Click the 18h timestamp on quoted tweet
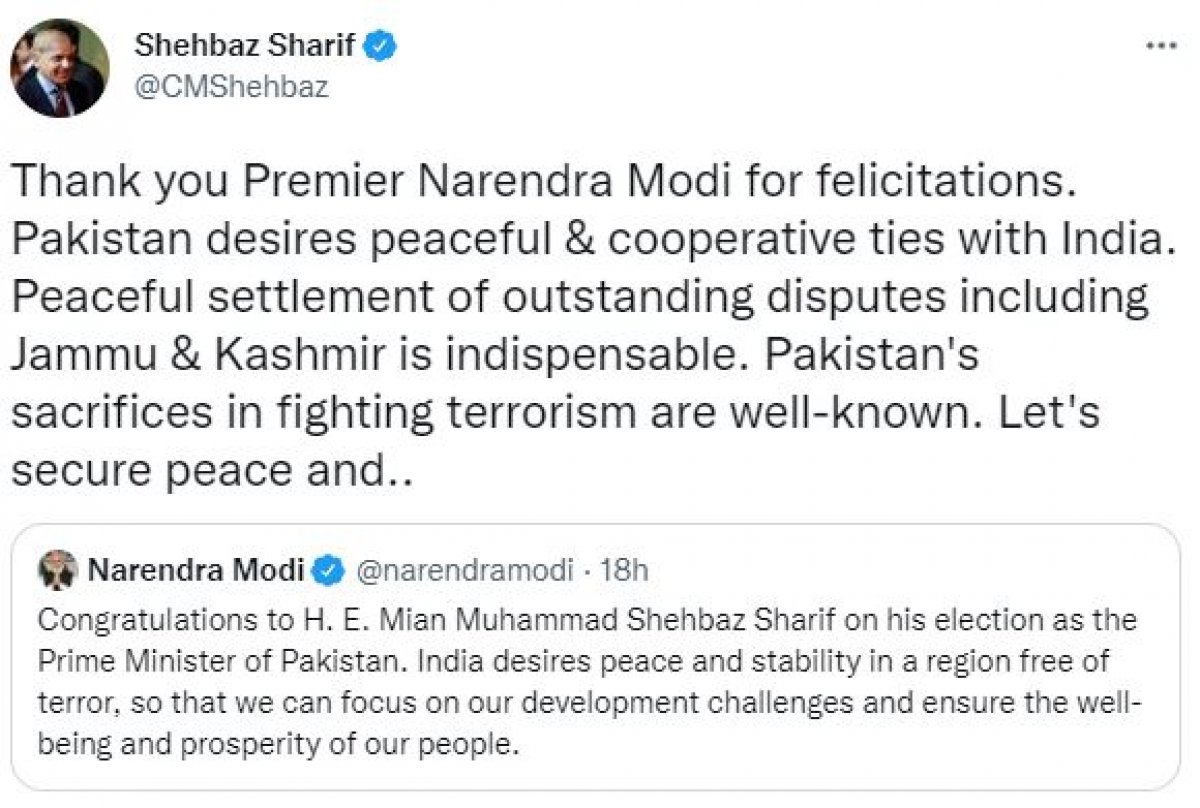The height and width of the screenshot is (808, 1200). 627,571
